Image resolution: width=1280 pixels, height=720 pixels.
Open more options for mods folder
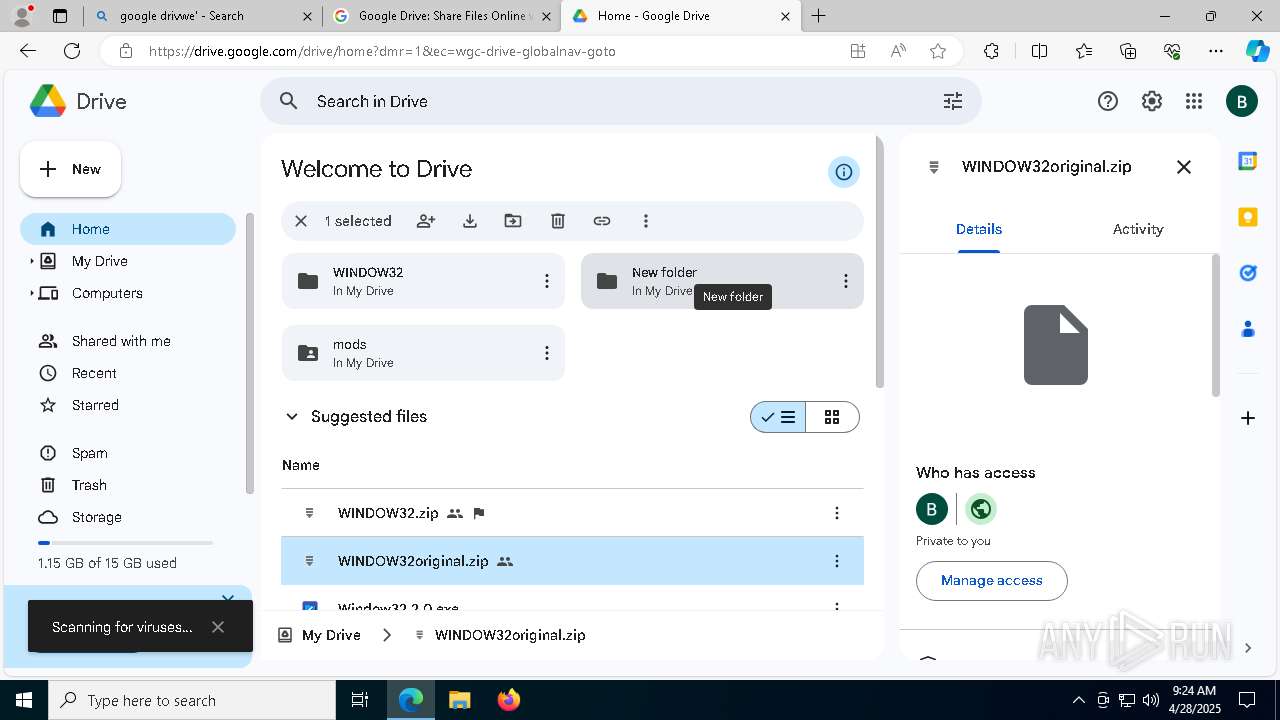click(x=546, y=353)
